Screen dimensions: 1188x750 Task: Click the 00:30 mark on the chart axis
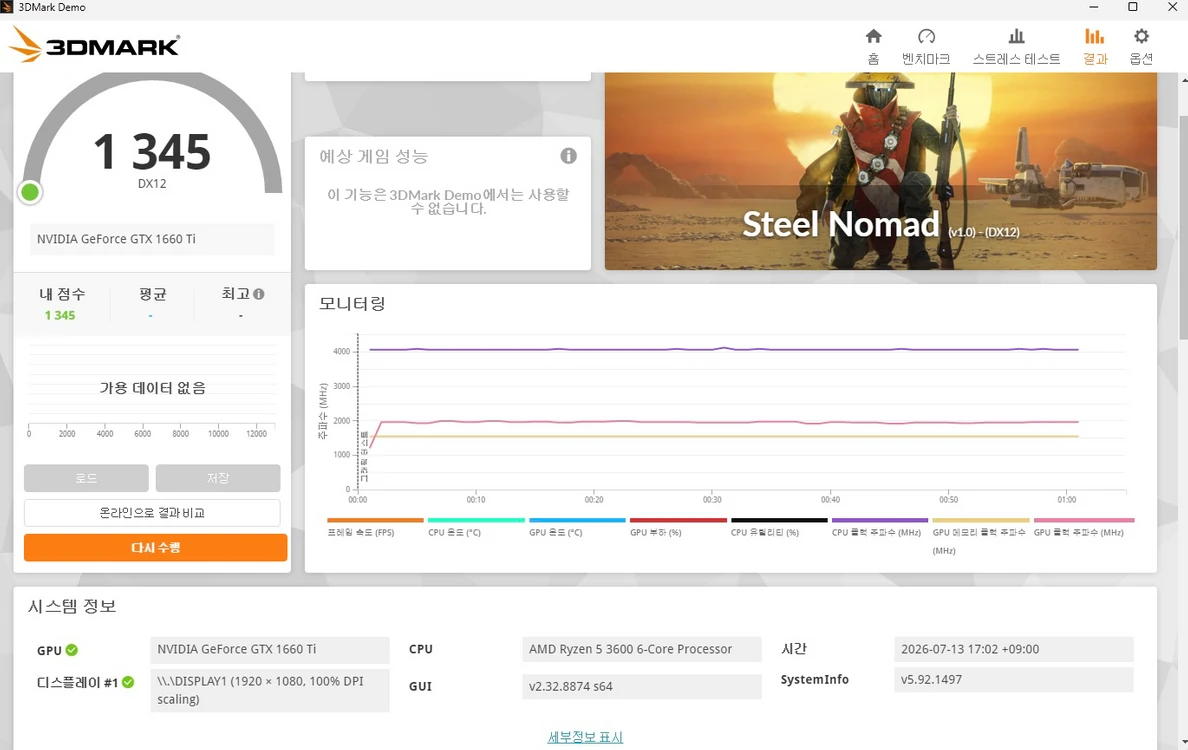(x=712, y=499)
